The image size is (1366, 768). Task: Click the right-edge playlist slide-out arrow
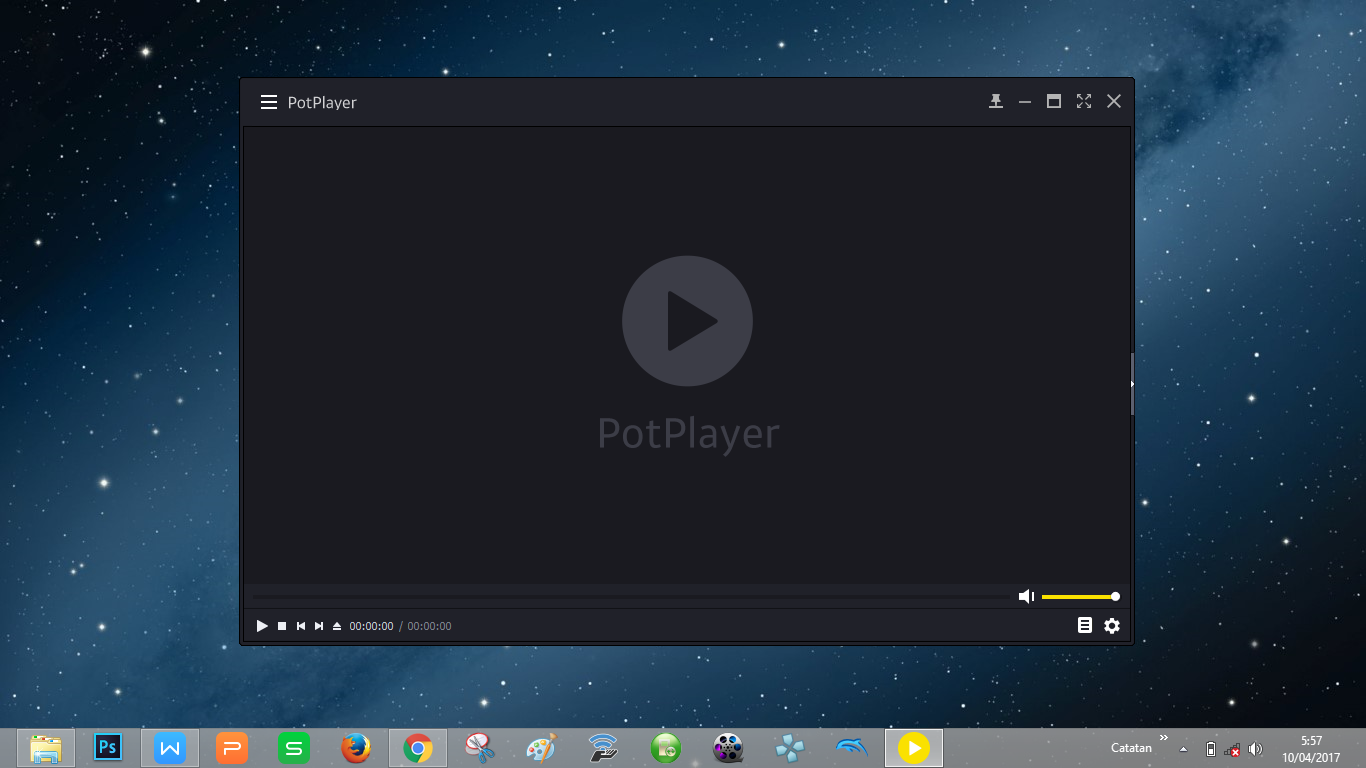1131,384
